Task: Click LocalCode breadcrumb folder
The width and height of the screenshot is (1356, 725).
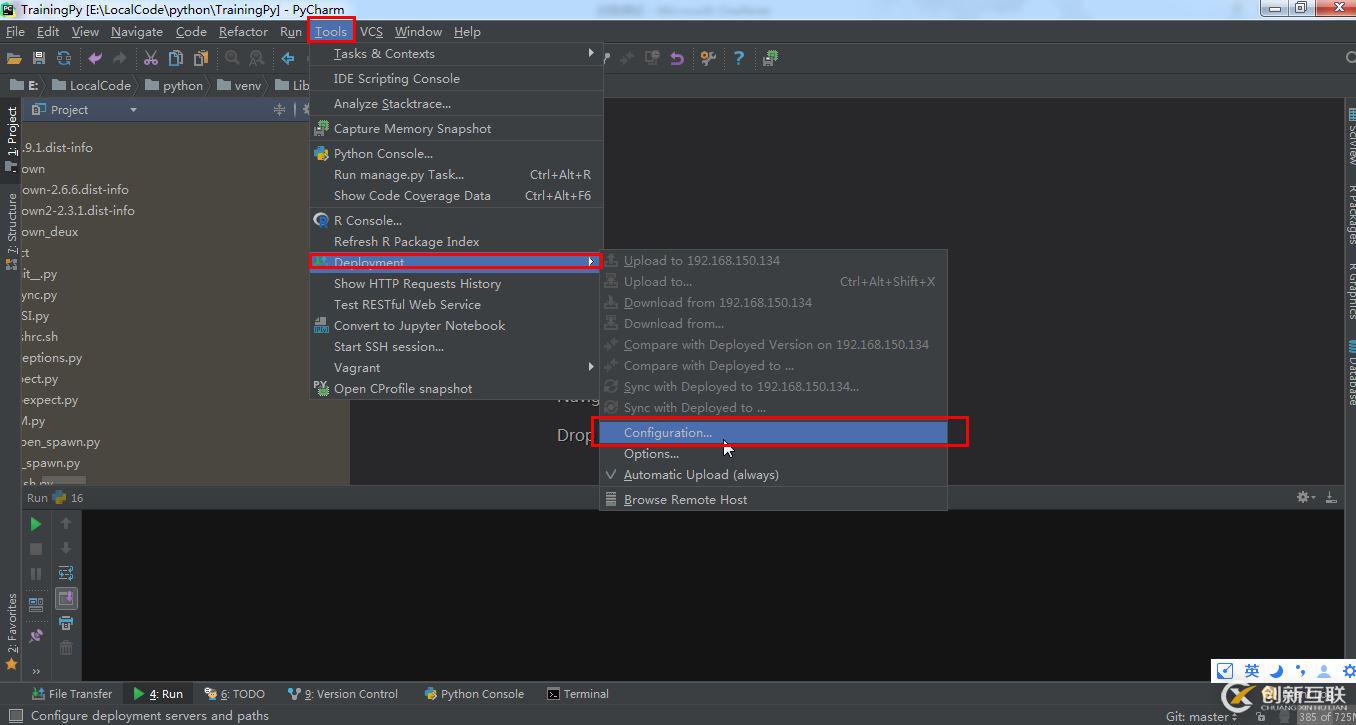Action: (x=92, y=86)
